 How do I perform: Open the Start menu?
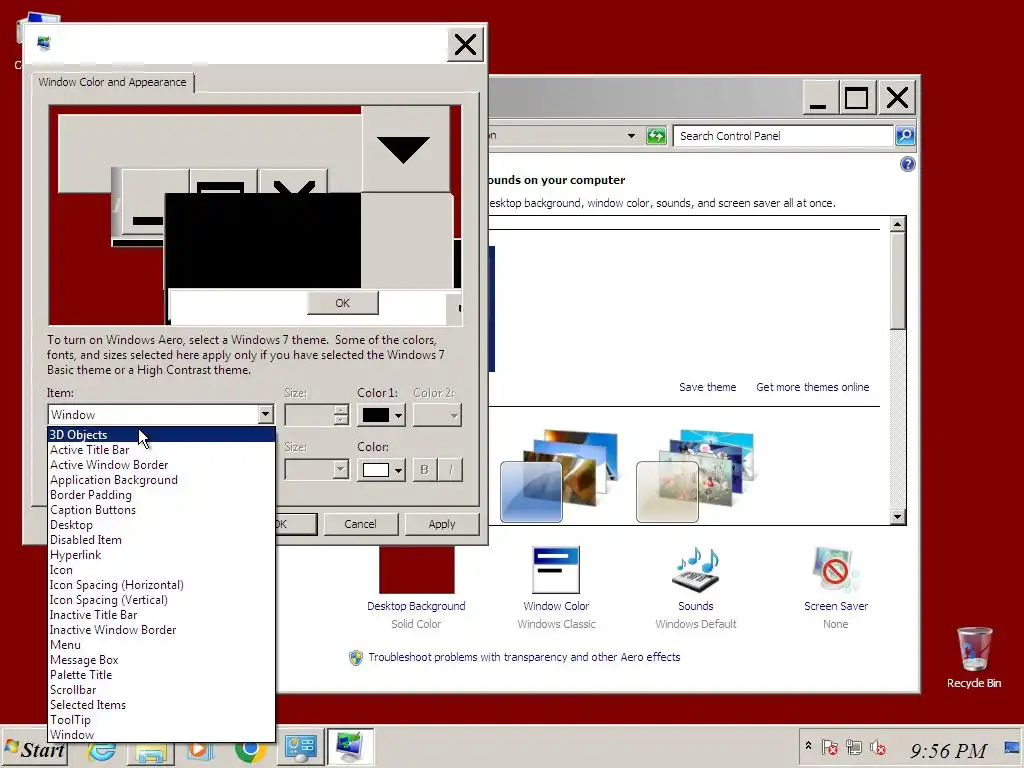click(x=35, y=749)
